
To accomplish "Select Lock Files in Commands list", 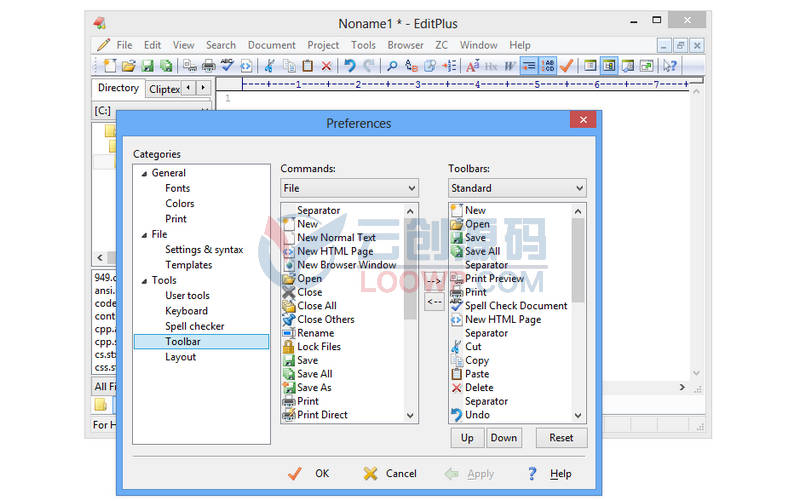I will (319, 347).
